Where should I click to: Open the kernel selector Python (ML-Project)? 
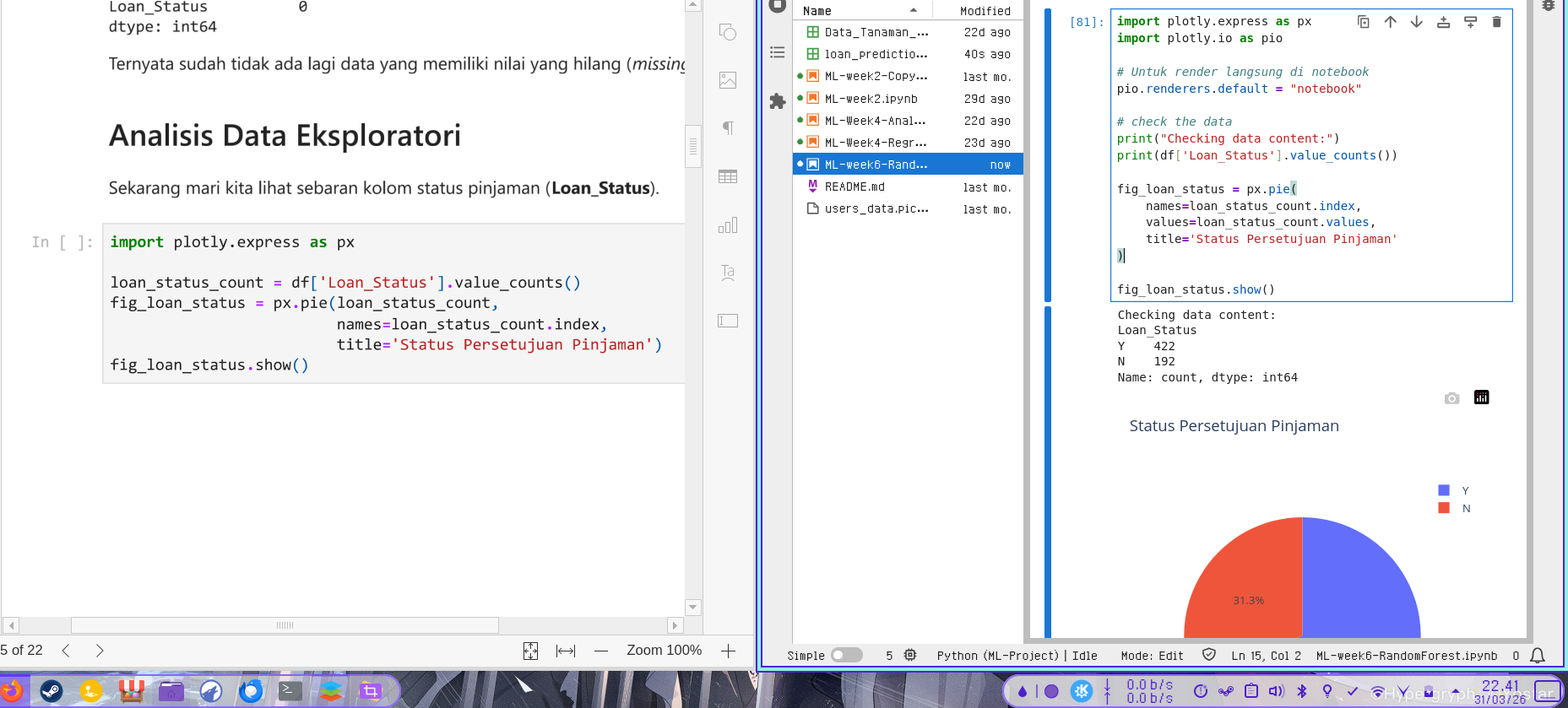point(997,656)
